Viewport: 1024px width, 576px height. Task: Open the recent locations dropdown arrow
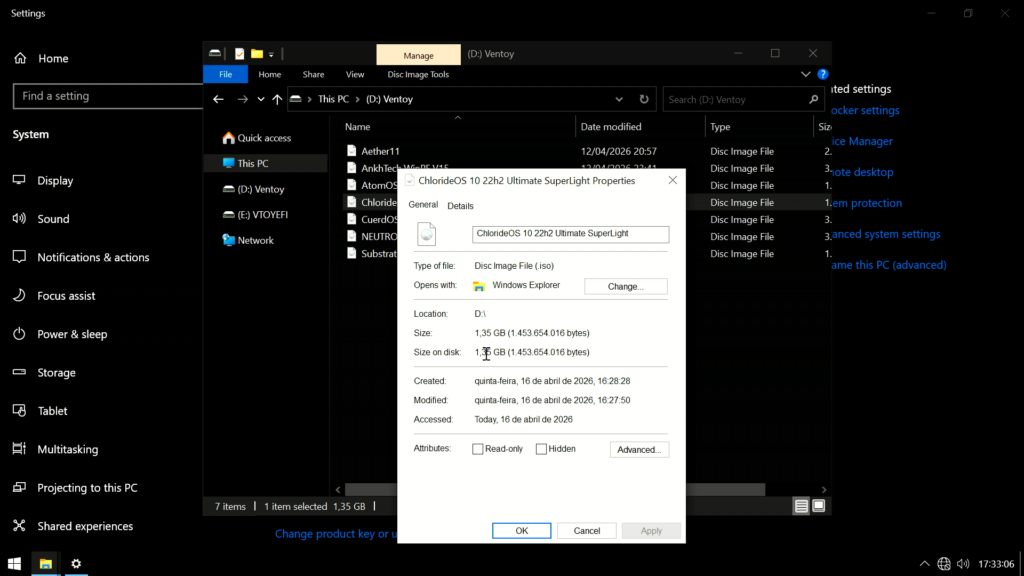(x=260, y=100)
